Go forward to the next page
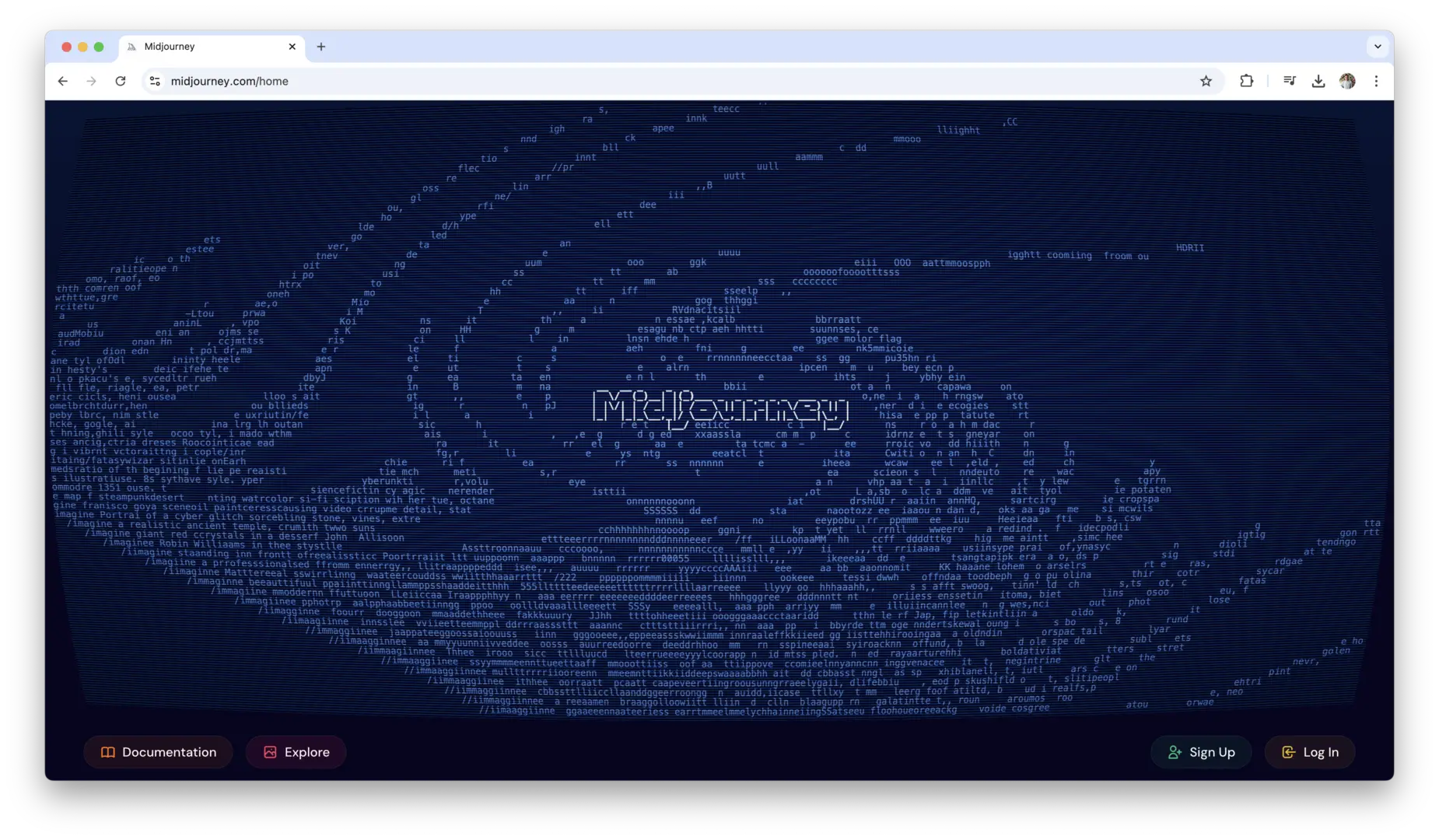The width and height of the screenshot is (1439, 840). (x=92, y=81)
